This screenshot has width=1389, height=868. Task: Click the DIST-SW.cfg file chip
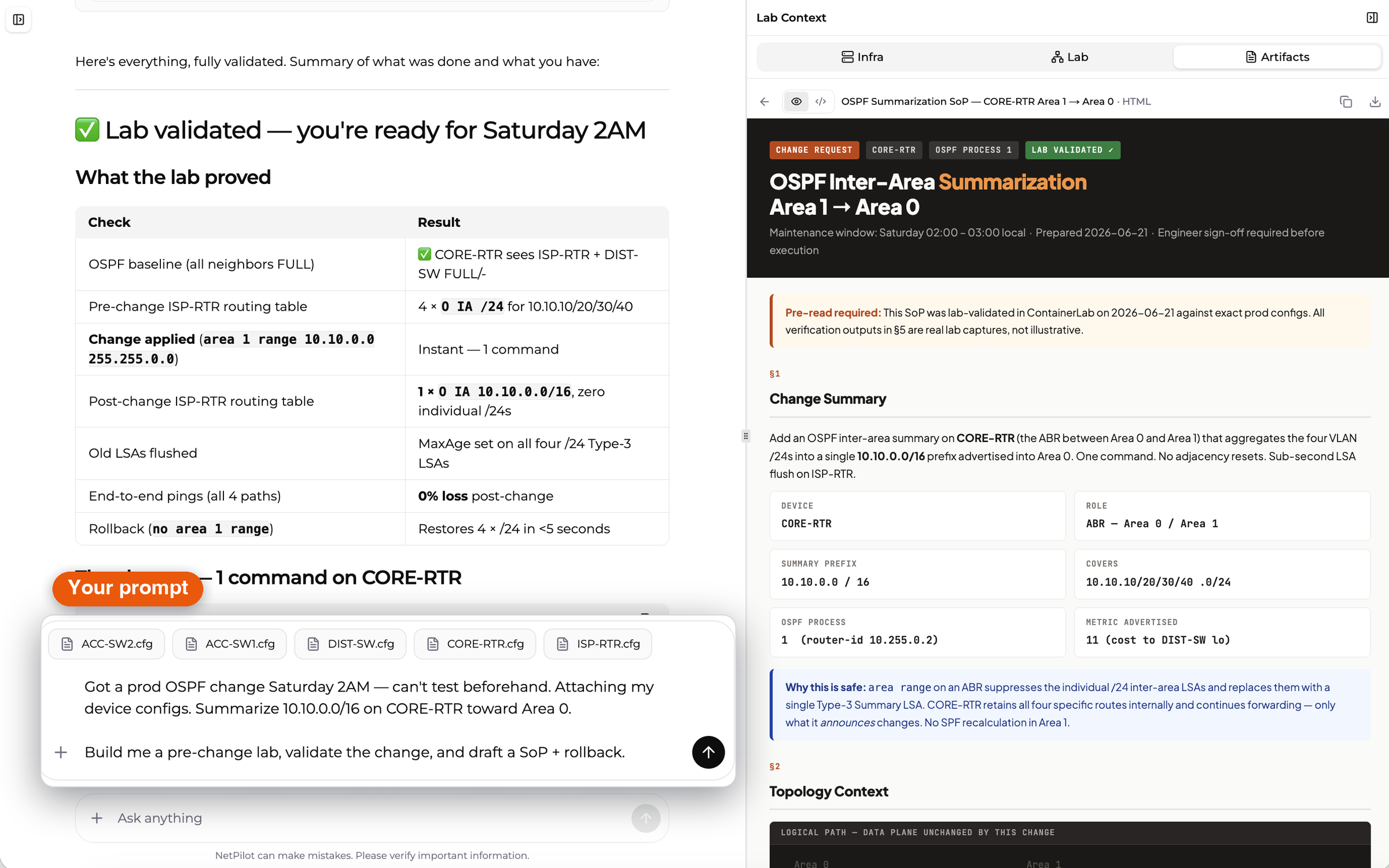[350, 643]
